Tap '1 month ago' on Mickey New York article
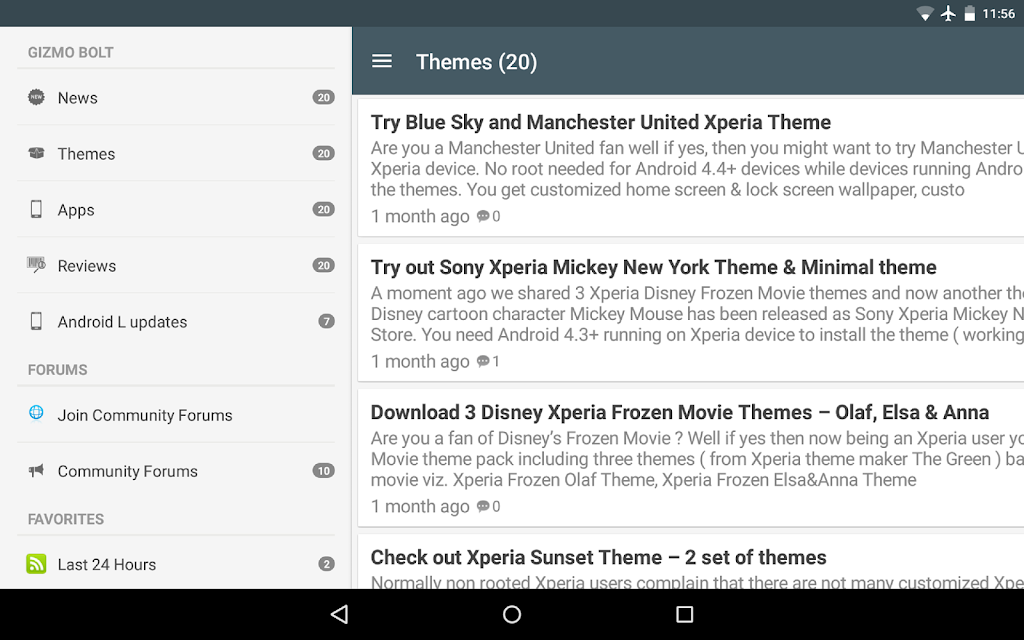 tap(420, 361)
